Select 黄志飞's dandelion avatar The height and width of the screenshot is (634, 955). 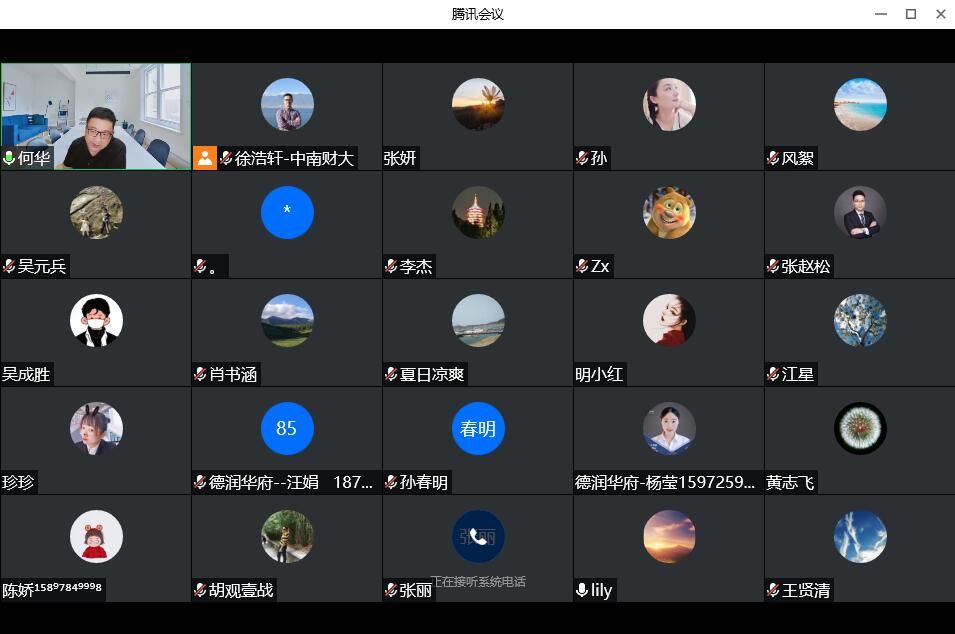(860, 429)
